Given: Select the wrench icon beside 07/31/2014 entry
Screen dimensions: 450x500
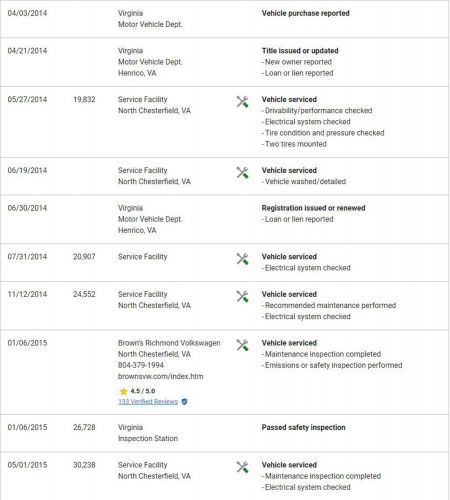Looking at the screenshot, I should [x=242, y=259].
